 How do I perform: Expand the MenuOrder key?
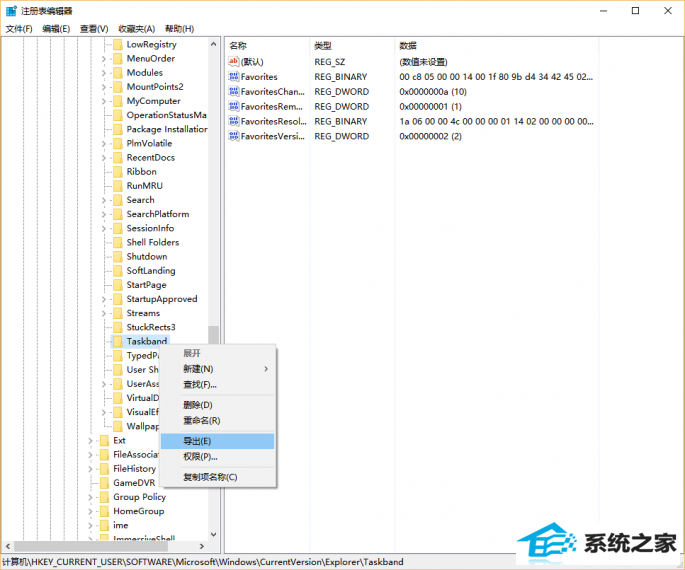click(104, 59)
